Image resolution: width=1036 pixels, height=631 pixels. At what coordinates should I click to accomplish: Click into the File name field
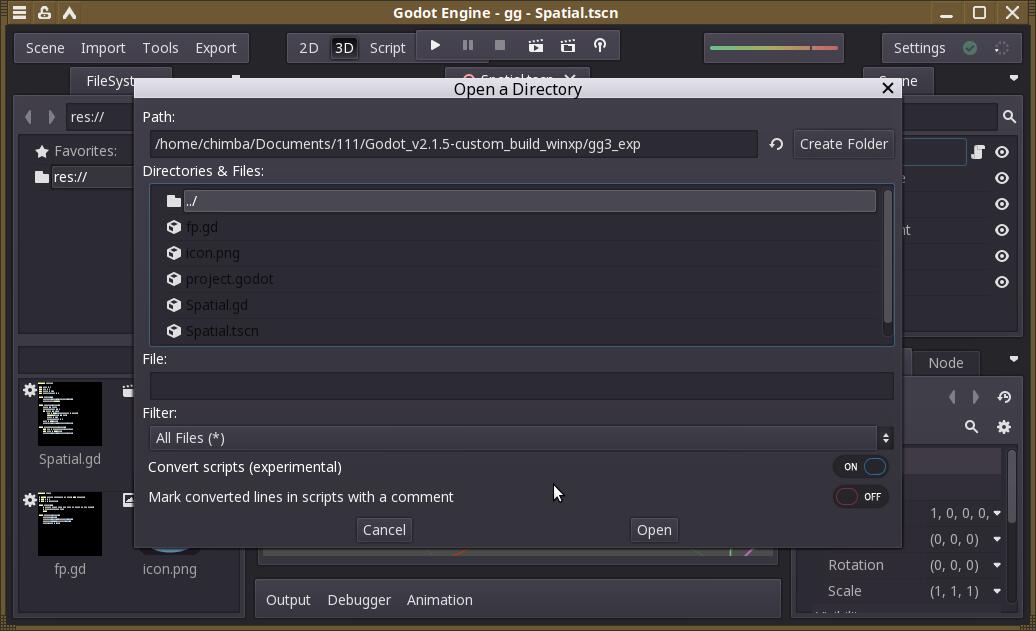tap(521, 386)
